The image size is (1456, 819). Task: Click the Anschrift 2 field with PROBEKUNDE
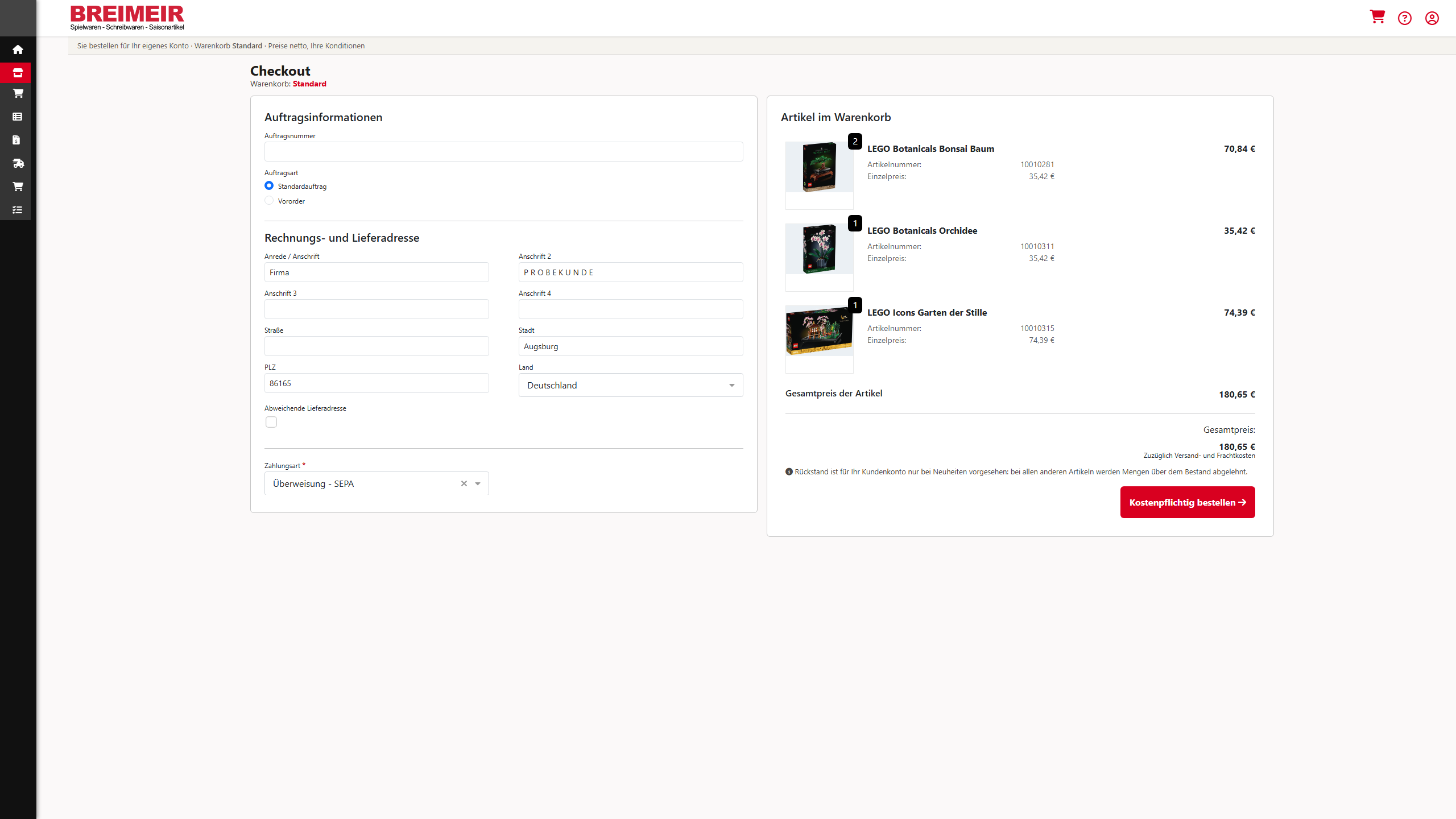pos(631,272)
